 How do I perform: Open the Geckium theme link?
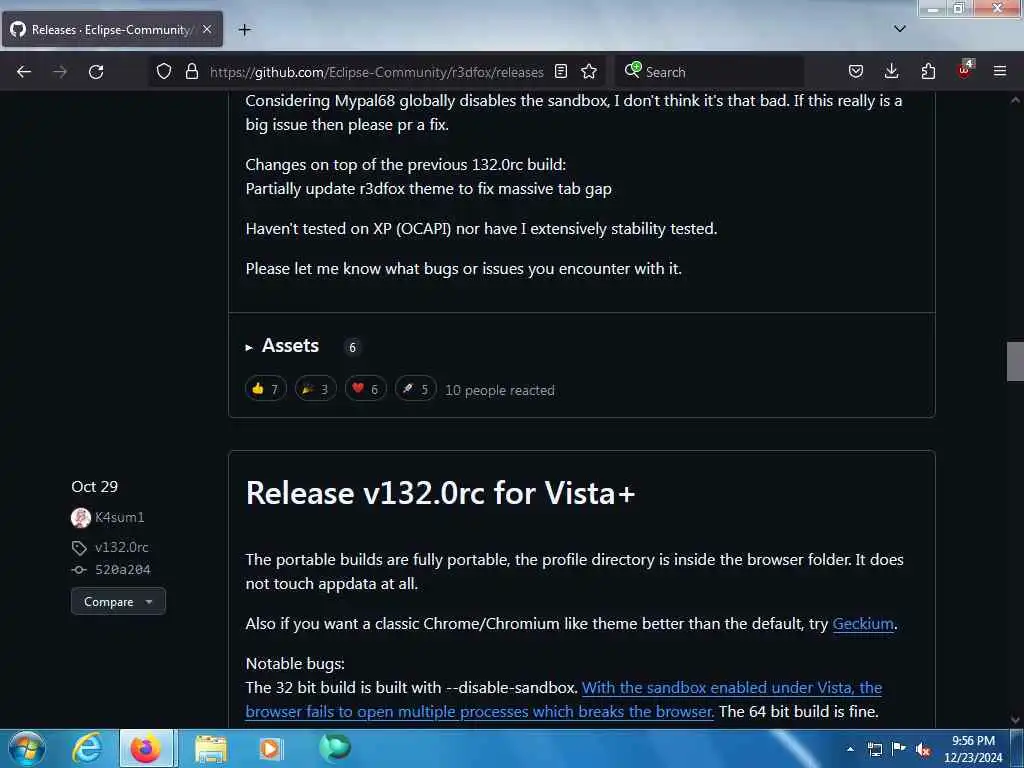pos(863,624)
